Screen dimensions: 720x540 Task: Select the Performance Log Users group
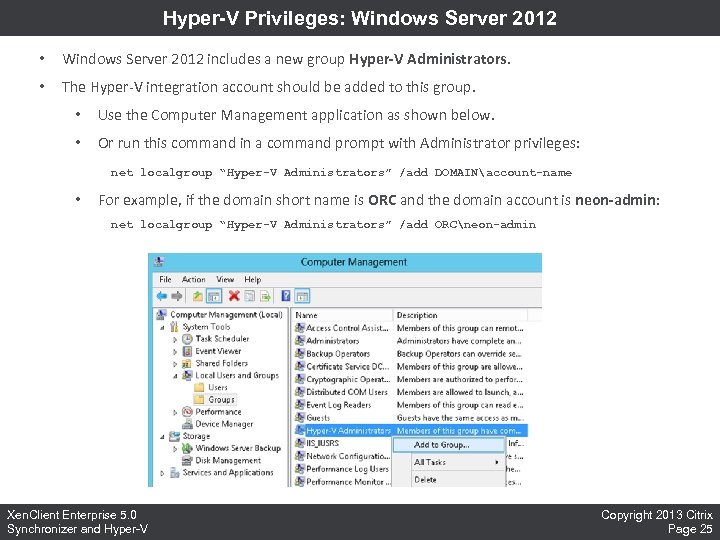(343, 469)
